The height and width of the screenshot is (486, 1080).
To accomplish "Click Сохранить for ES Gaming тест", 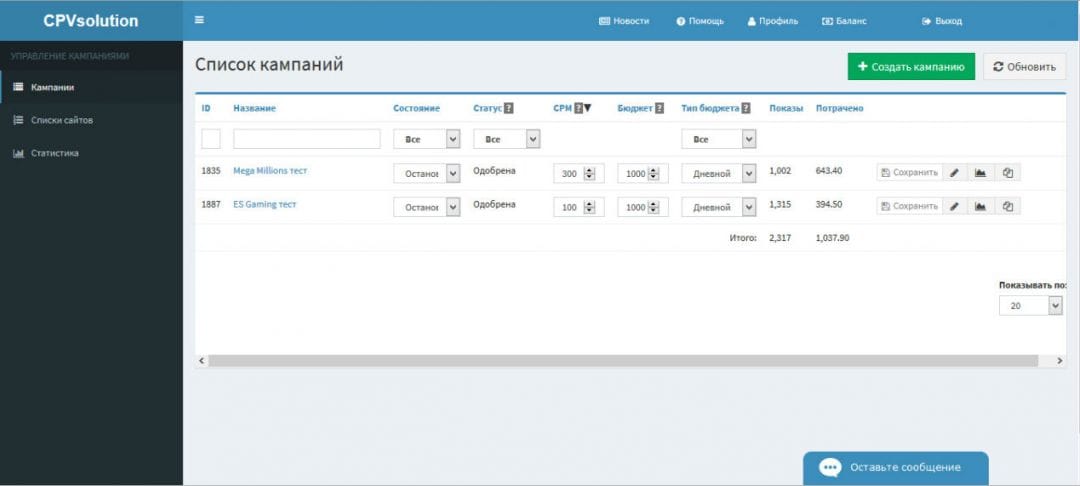I will [909, 206].
